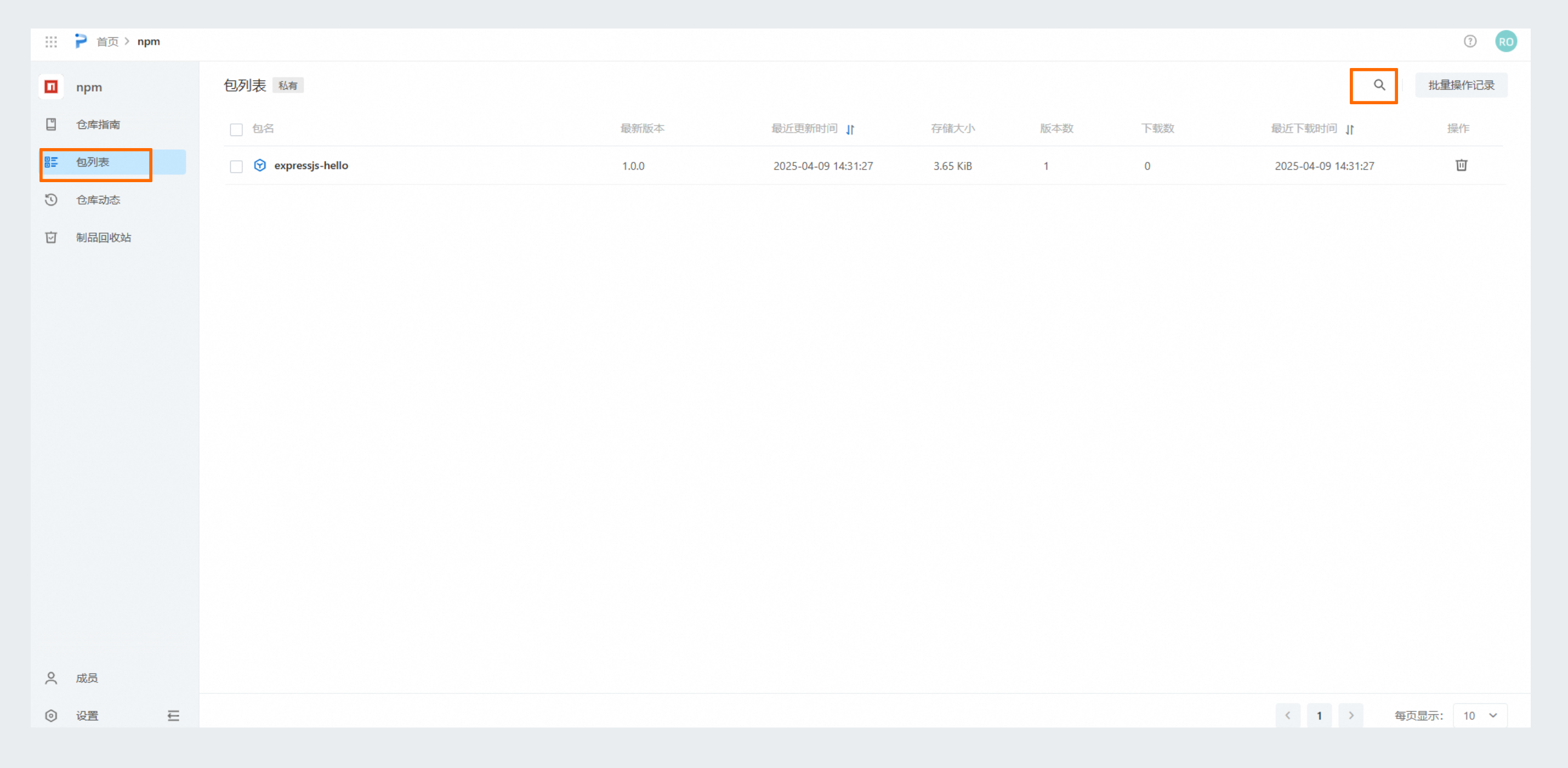Open 仓库指南 in the sidebar

click(x=98, y=124)
